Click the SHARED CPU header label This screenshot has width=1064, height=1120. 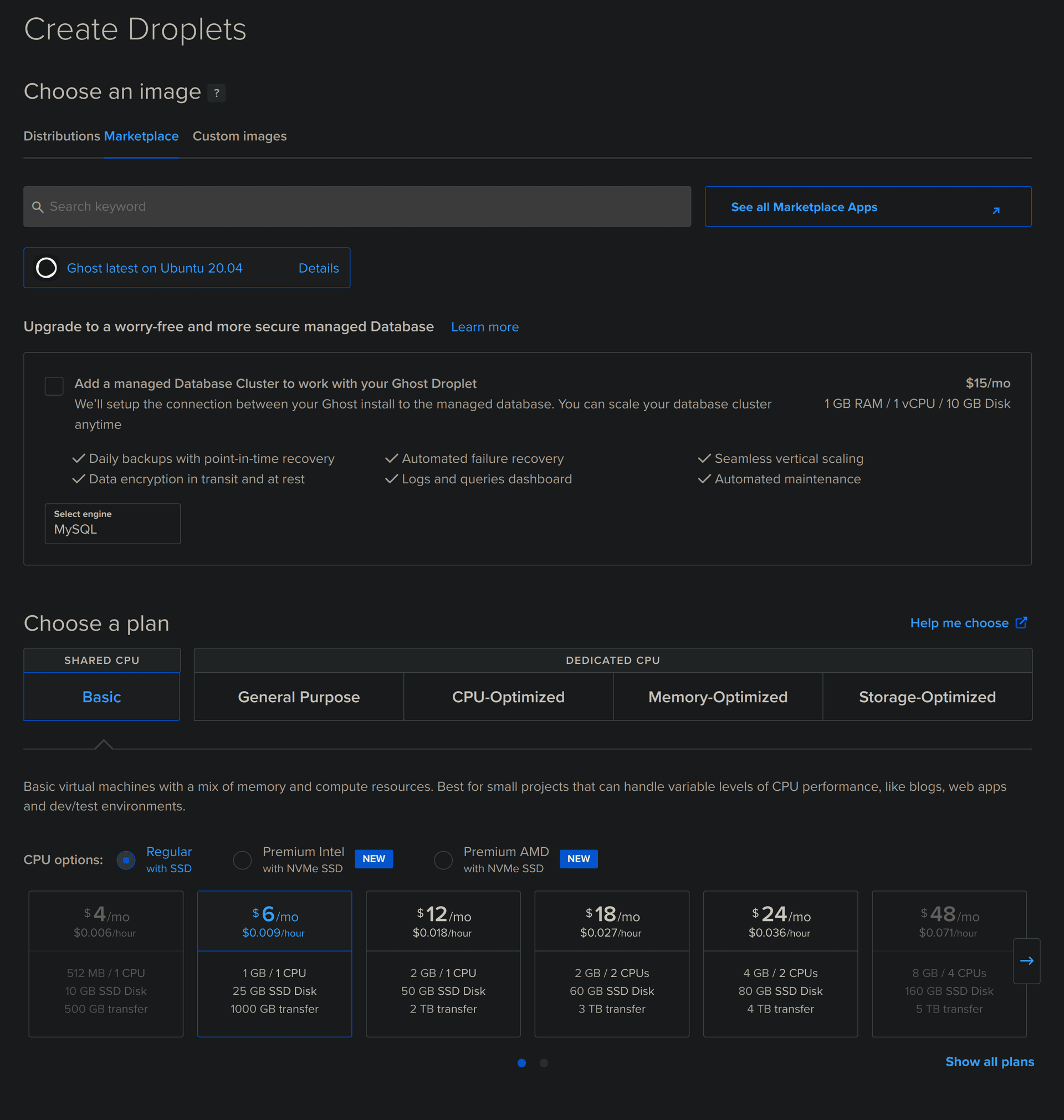pyautogui.click(x=101, y=660)
